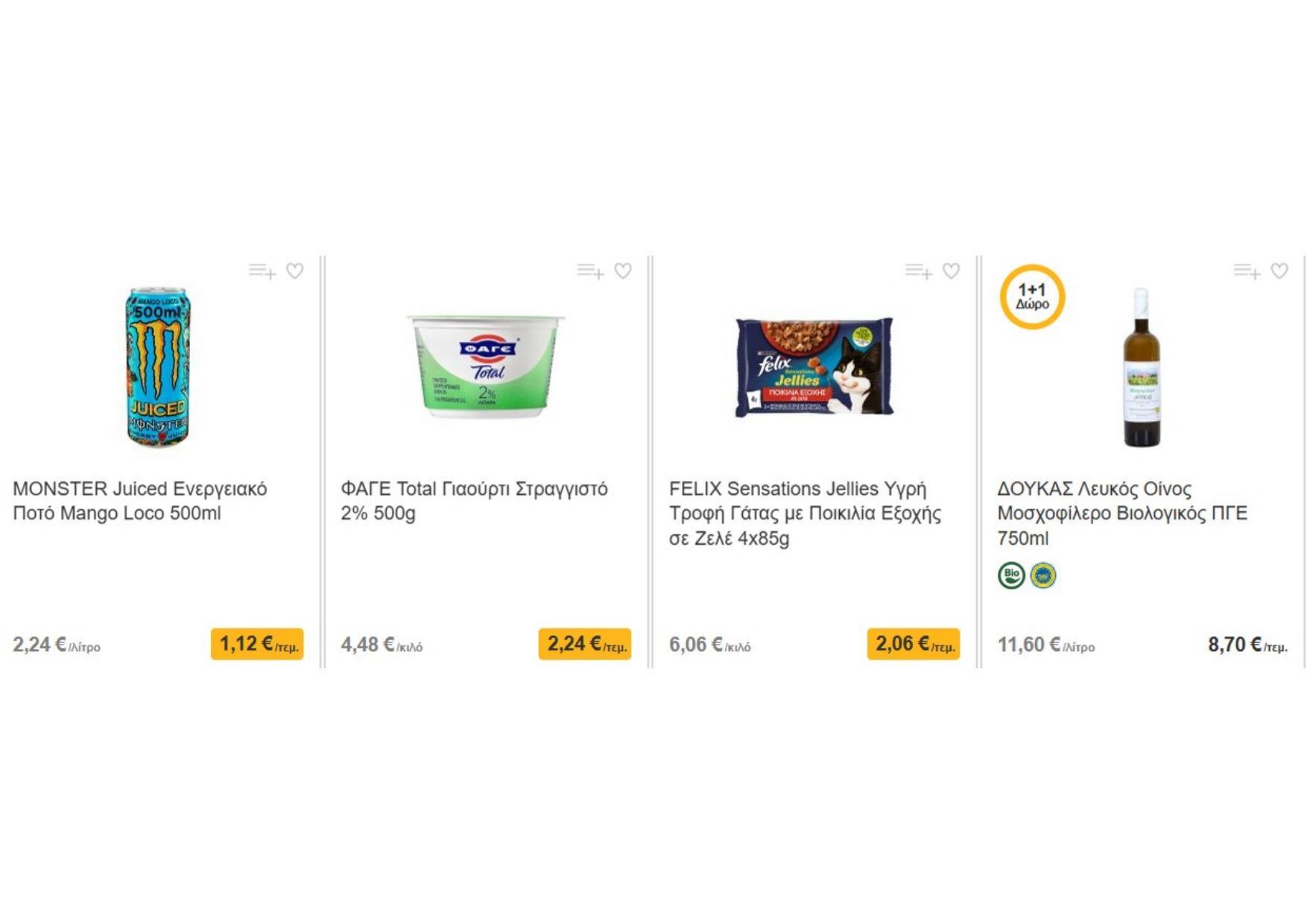This screenshot has width=1307, height=924.
Task: Favorite the MONSTER Juiced Mango Loco drink
Action: click(x=295, y=271)
